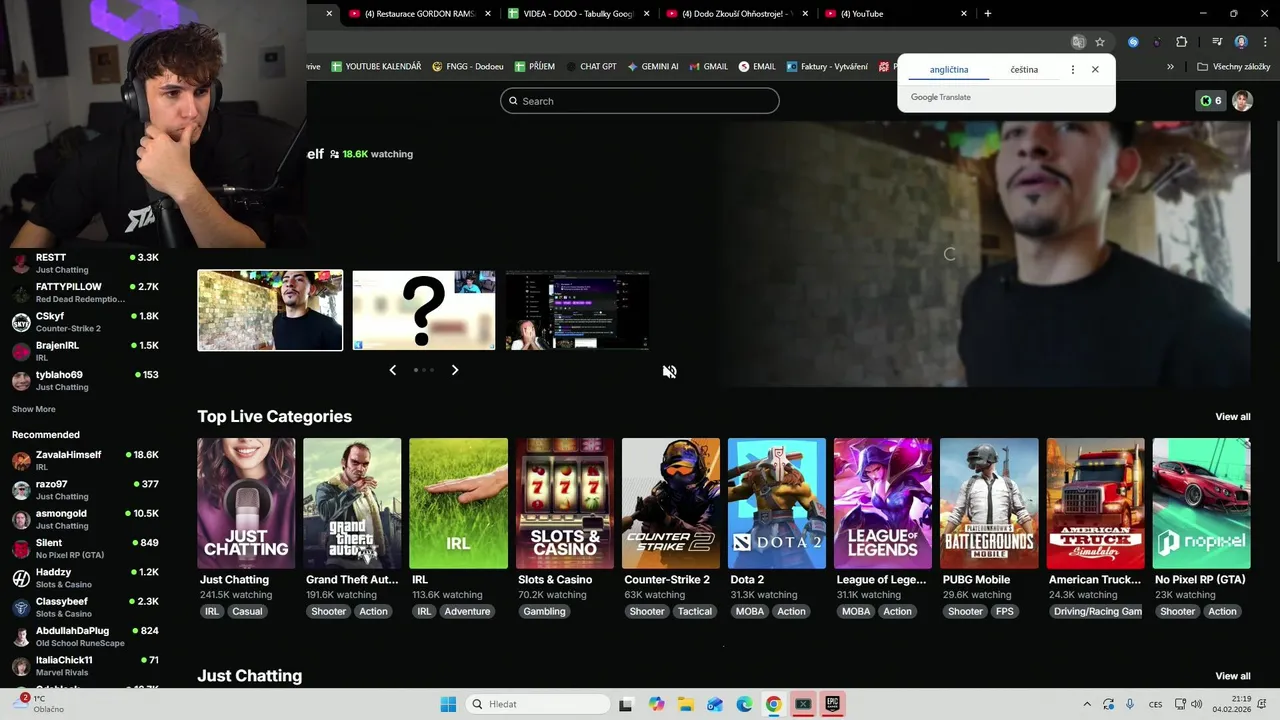The image size is (1280, 720).
Task: Expand followed channels with Show More
Action: 34,409
